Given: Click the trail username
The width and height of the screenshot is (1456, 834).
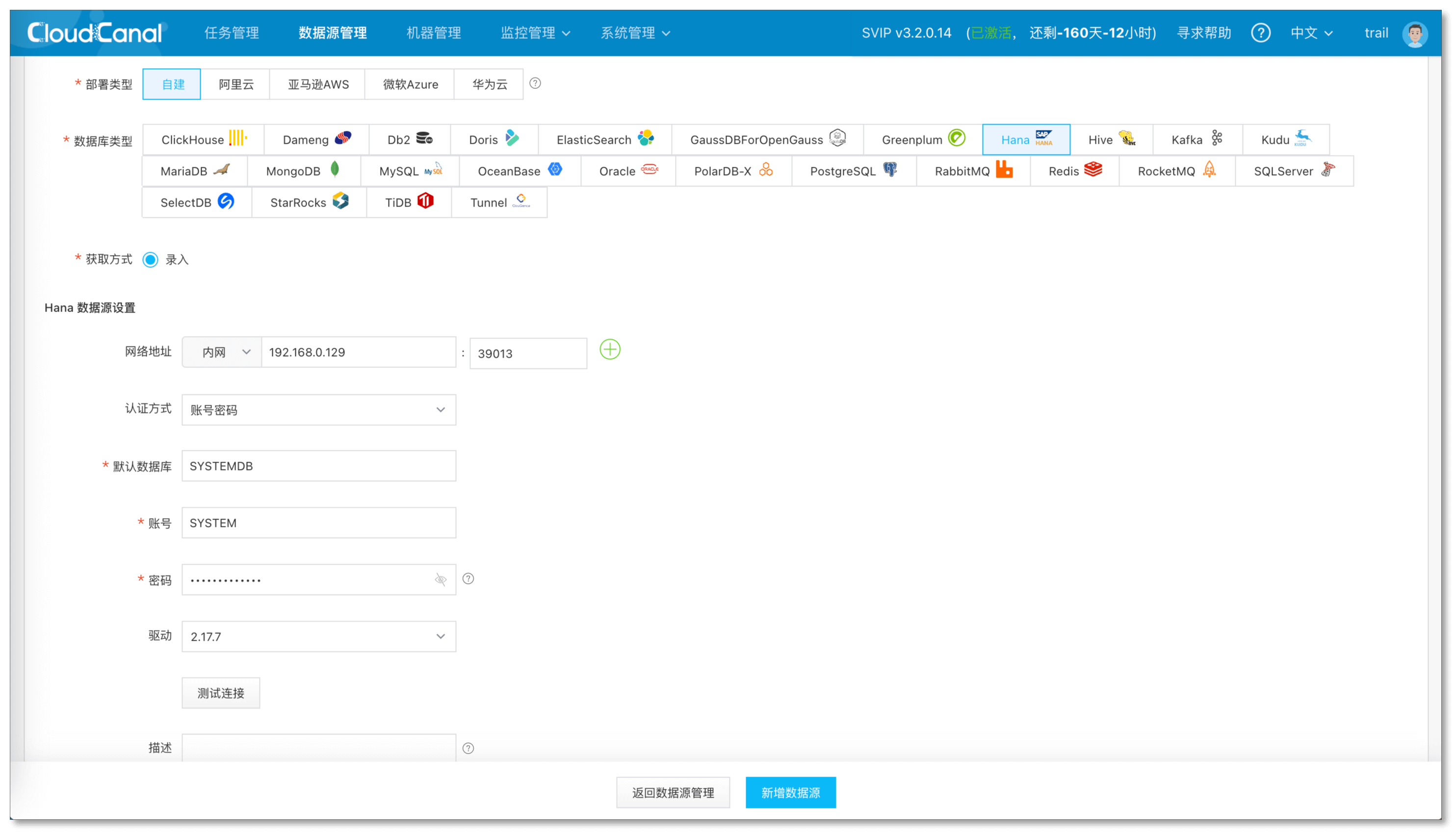Looking at the screenshot, I should (1376, 33).
